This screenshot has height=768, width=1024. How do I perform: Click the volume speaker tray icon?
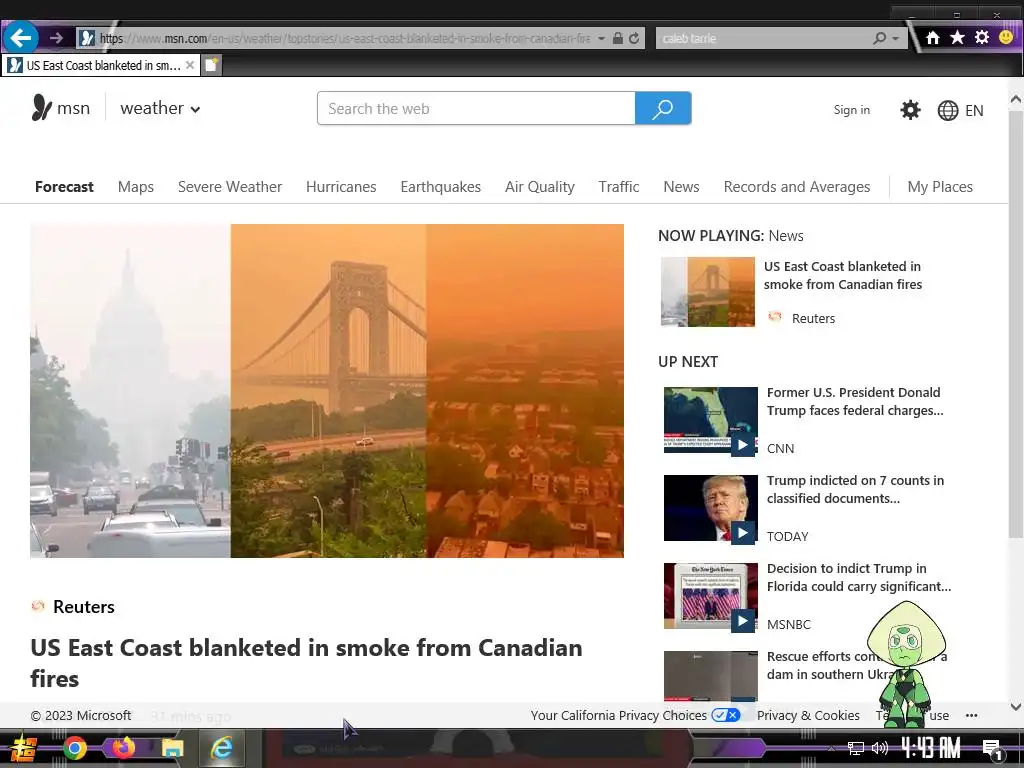tap(880, 748)
